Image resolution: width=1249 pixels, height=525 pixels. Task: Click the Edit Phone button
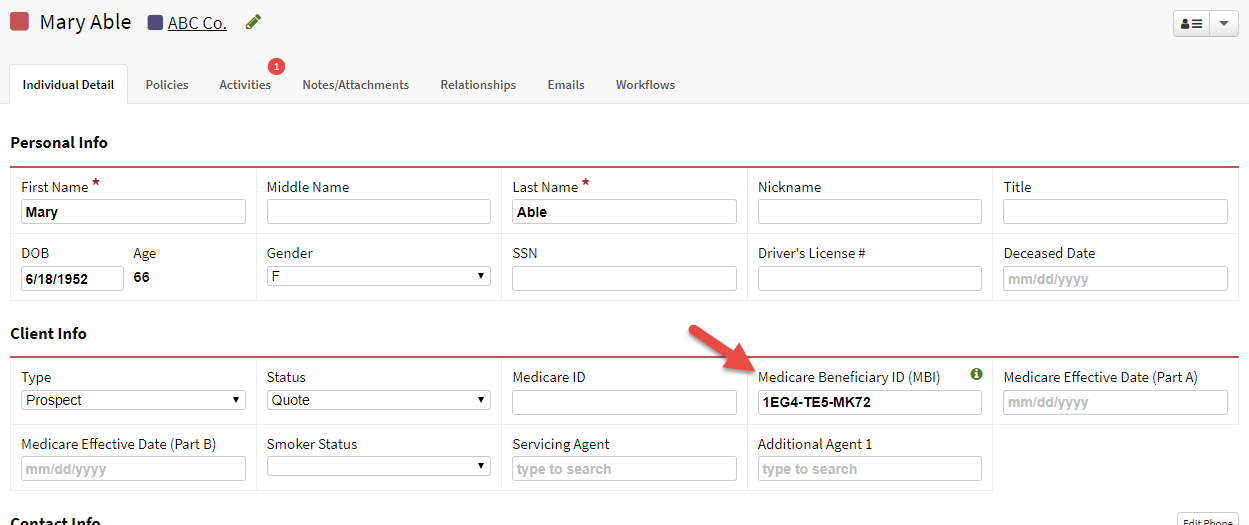[x=1208, y=520]
